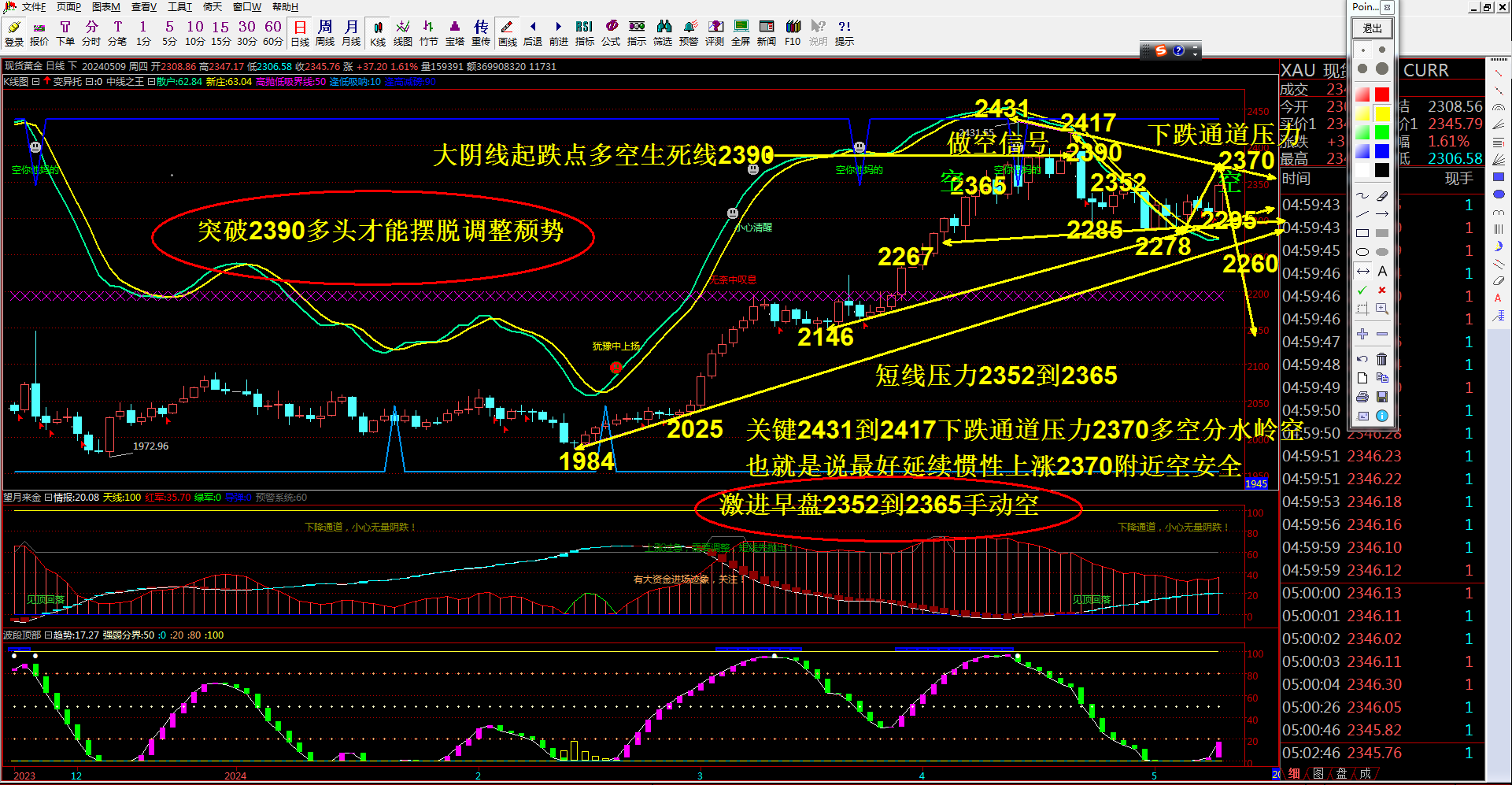Image resolution: width=1512 pixels, height=785 pixels.
Task: Collapse the K线图 indicator header box
Action: tap(35, 81)
